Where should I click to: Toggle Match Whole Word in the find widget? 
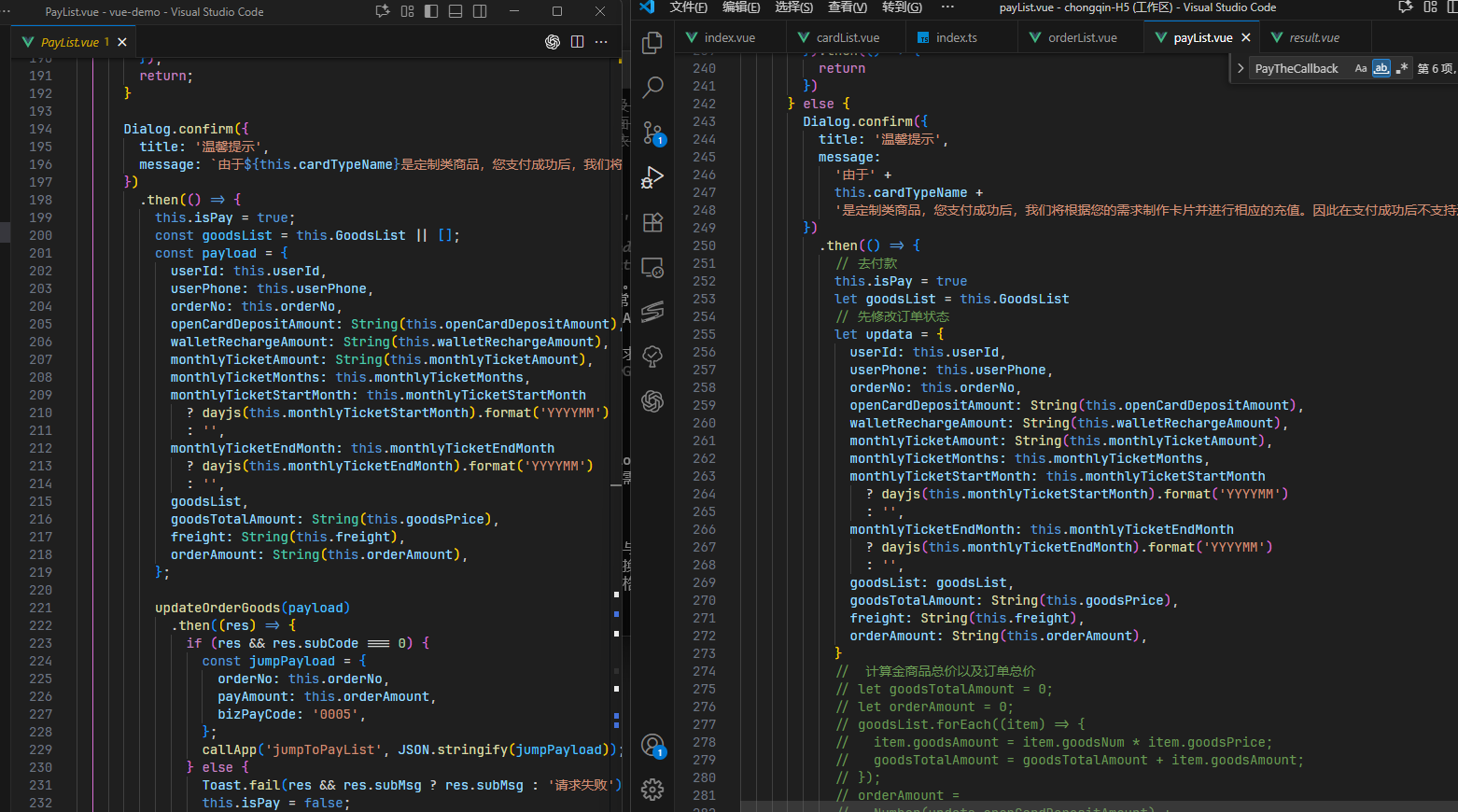pos(1381,68)
